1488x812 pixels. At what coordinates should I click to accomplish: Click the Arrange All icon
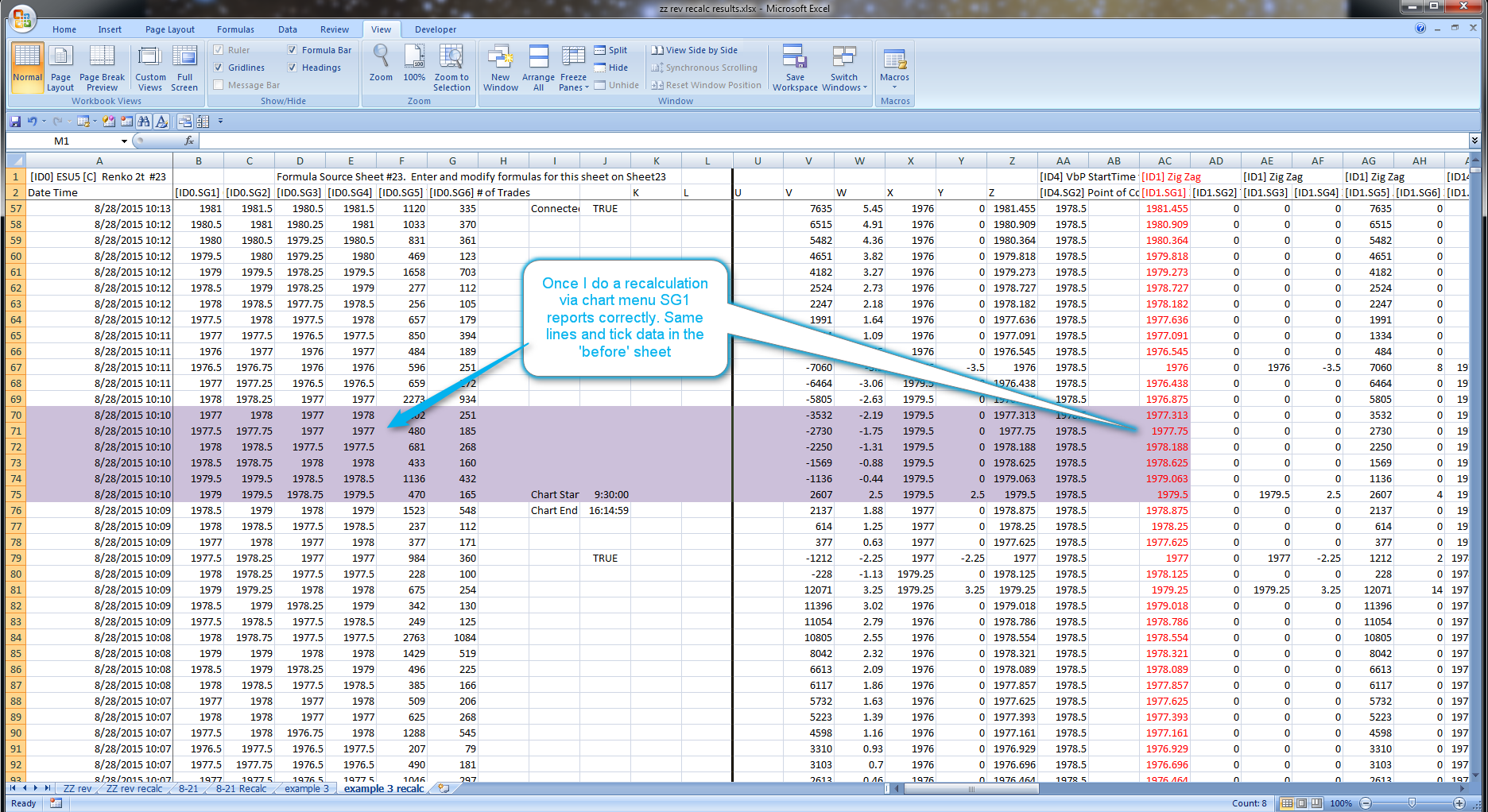(x=538, y=68)
